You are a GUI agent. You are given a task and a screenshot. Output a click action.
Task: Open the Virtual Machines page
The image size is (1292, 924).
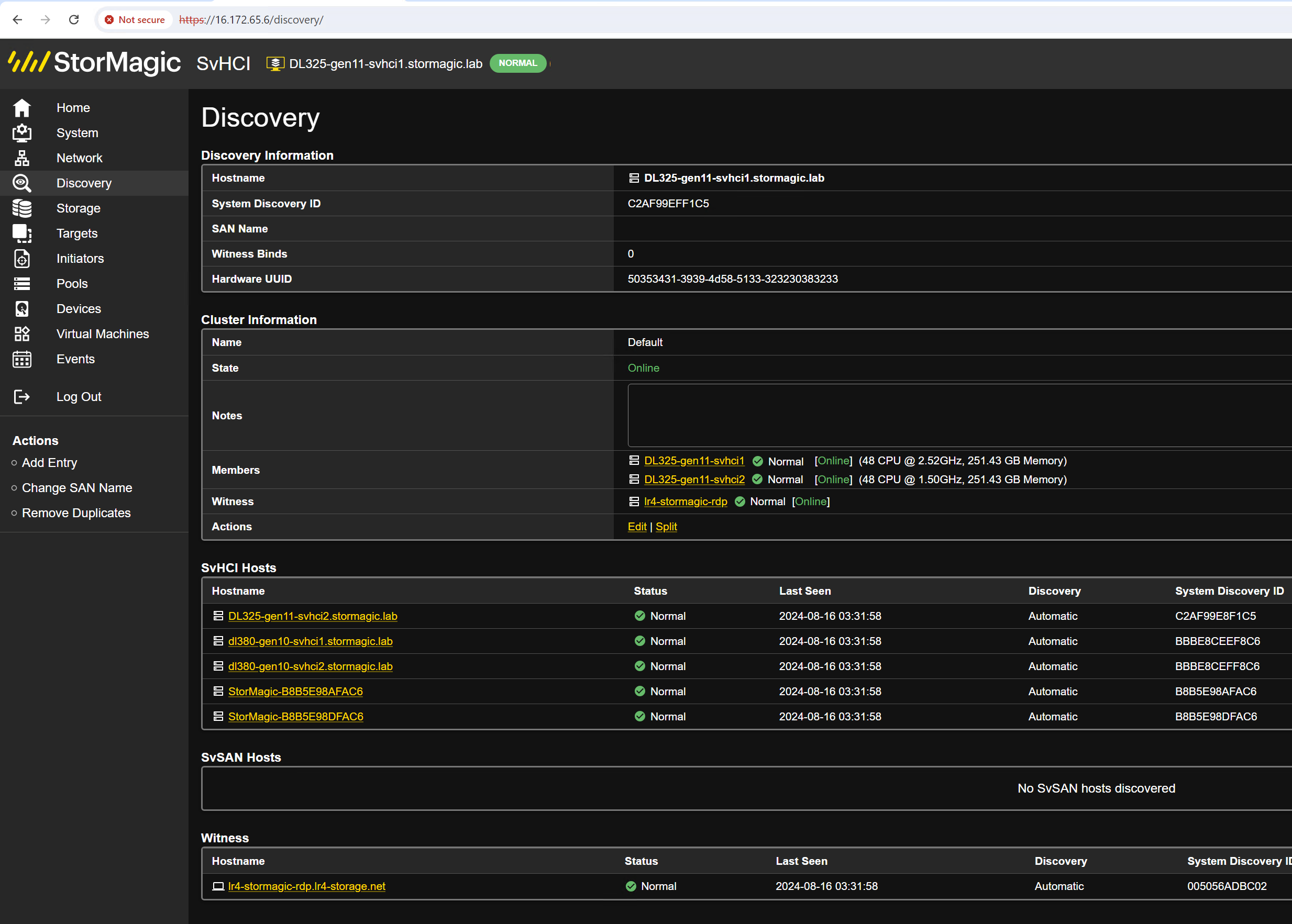(x=103, y=333)
